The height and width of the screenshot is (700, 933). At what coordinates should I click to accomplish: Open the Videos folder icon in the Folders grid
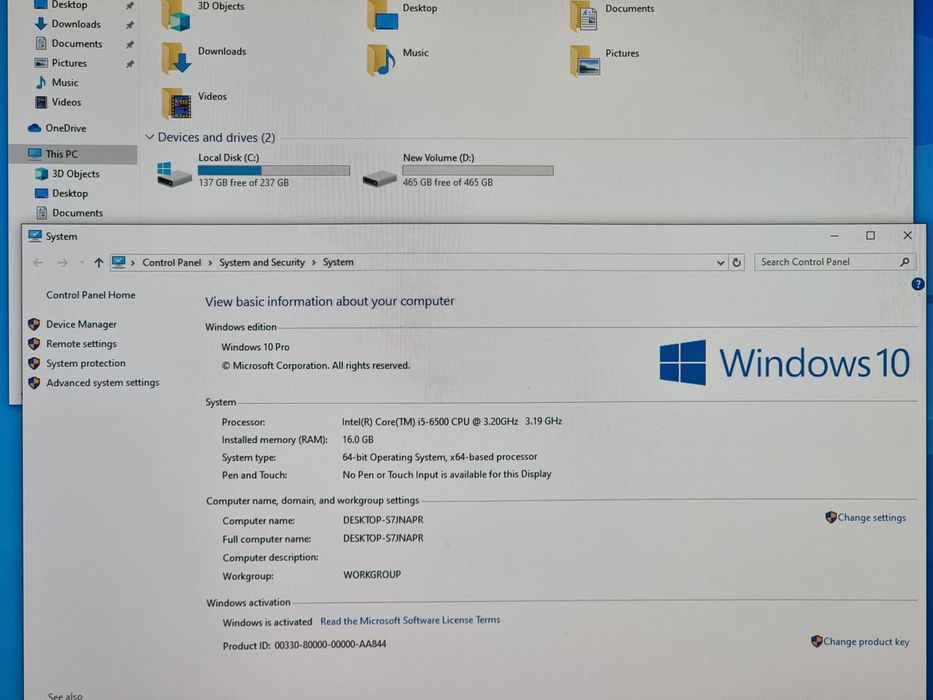pyautogui.click(x=176, y=103)
